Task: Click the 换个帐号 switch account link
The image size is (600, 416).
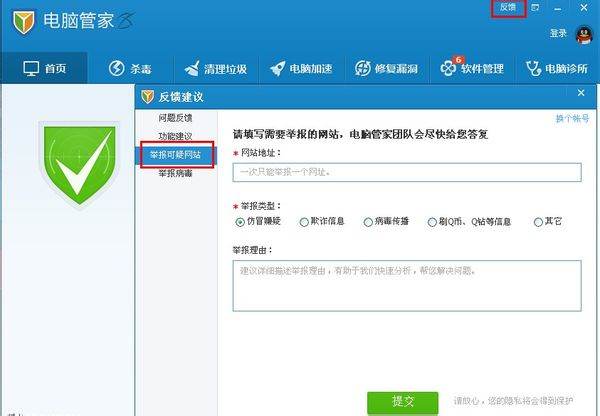Action: (x=572, y=119)
